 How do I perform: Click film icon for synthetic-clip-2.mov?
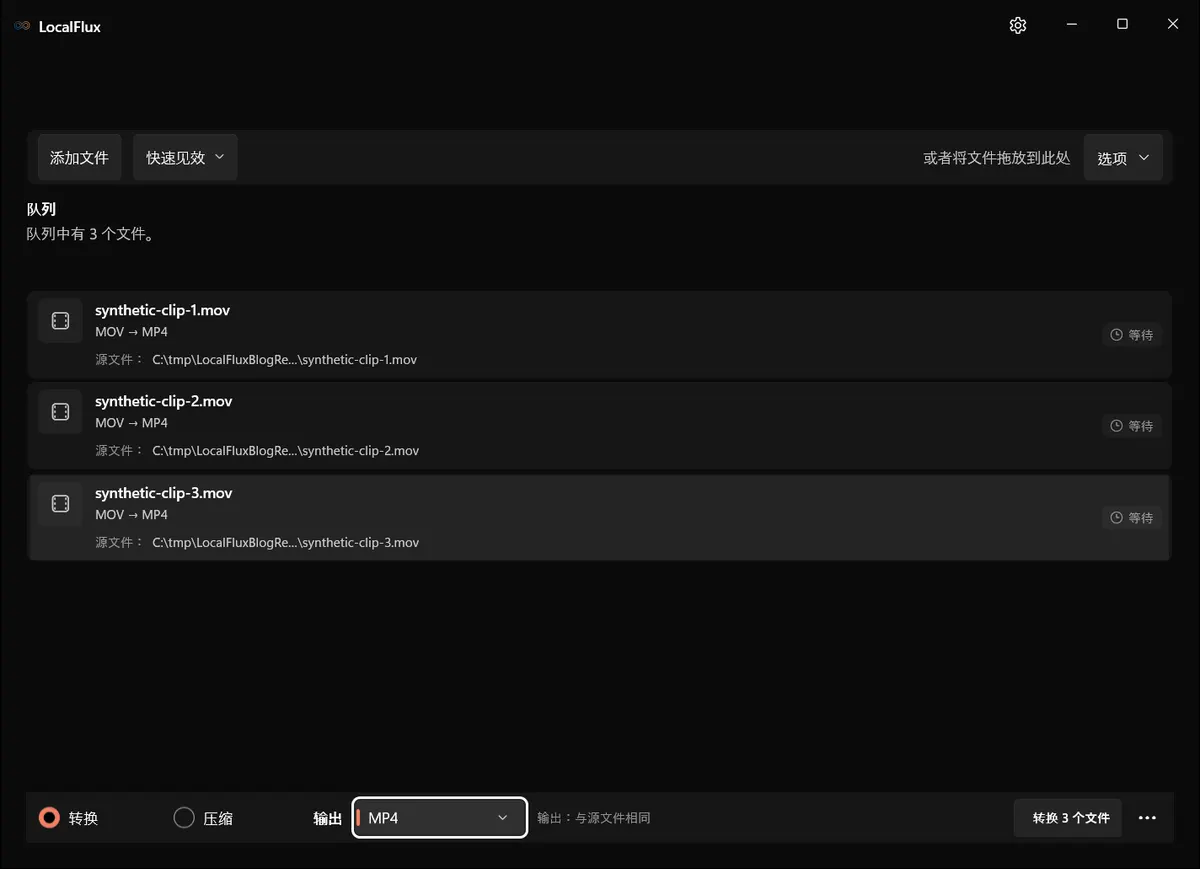[60, 412]
